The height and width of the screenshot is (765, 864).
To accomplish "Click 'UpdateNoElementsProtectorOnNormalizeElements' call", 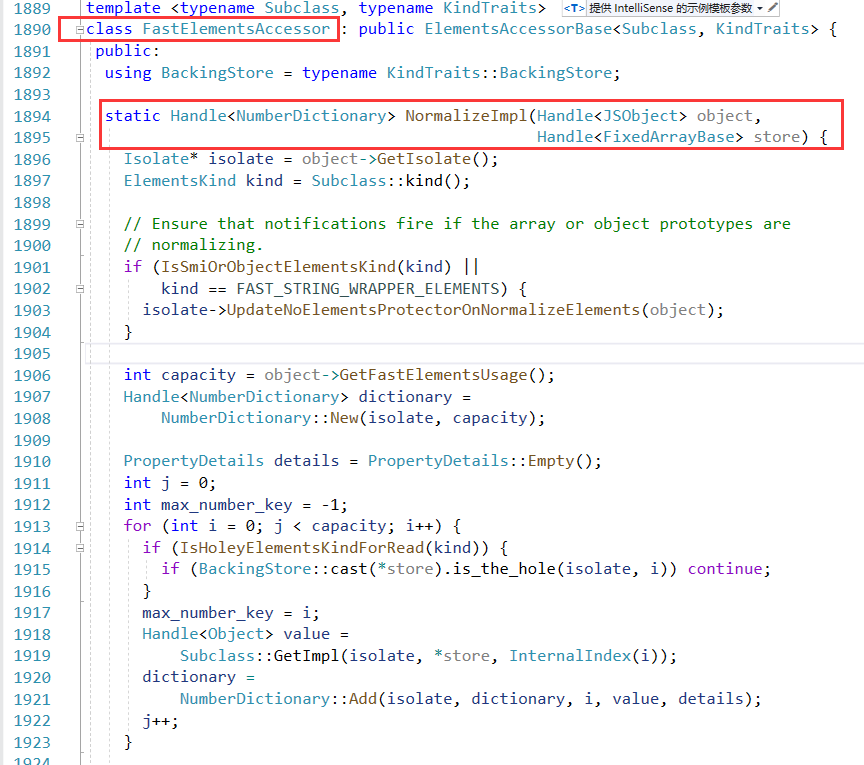I will click(x=433, y=310).
